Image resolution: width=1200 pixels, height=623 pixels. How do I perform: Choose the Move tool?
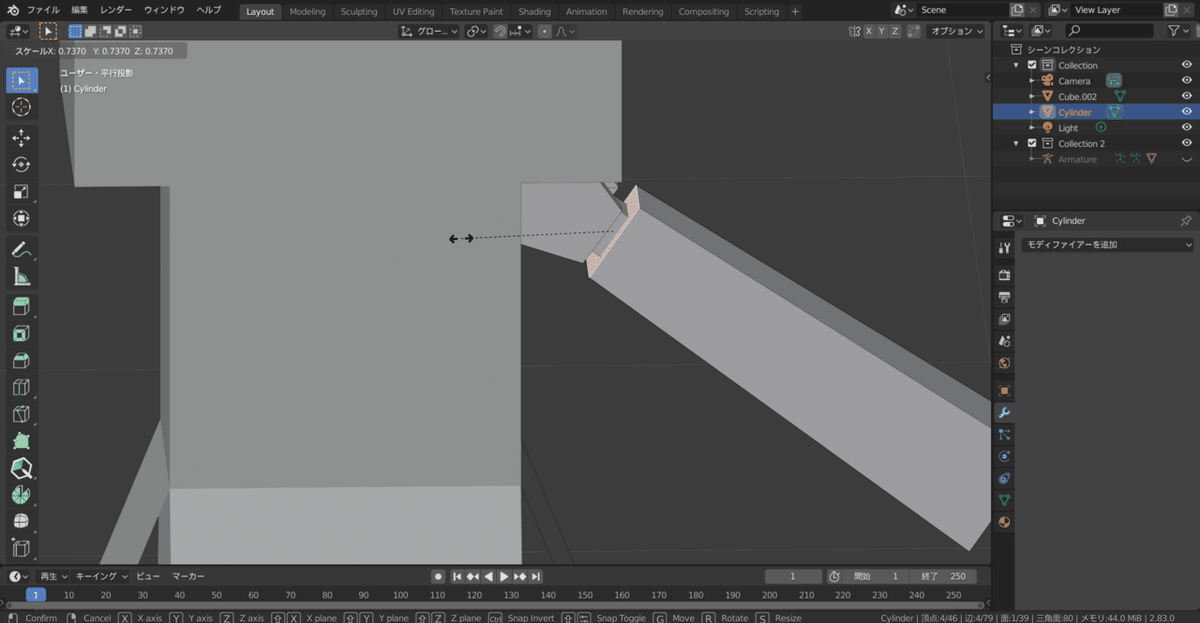click(x=21, y=138)
